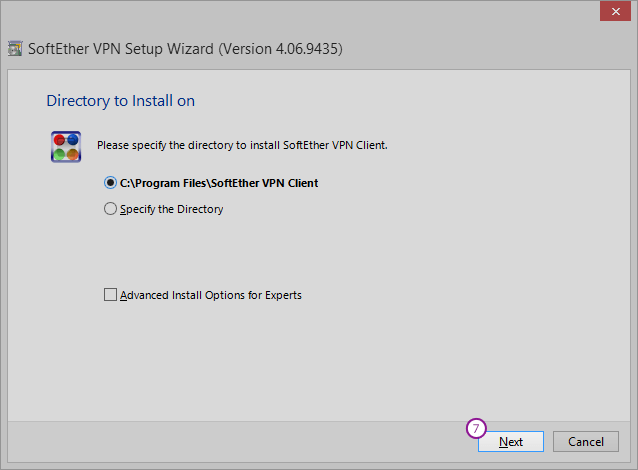Click the 'Directory to Install on' heading
The image size is (638, 470).
(x=120, y=101)
